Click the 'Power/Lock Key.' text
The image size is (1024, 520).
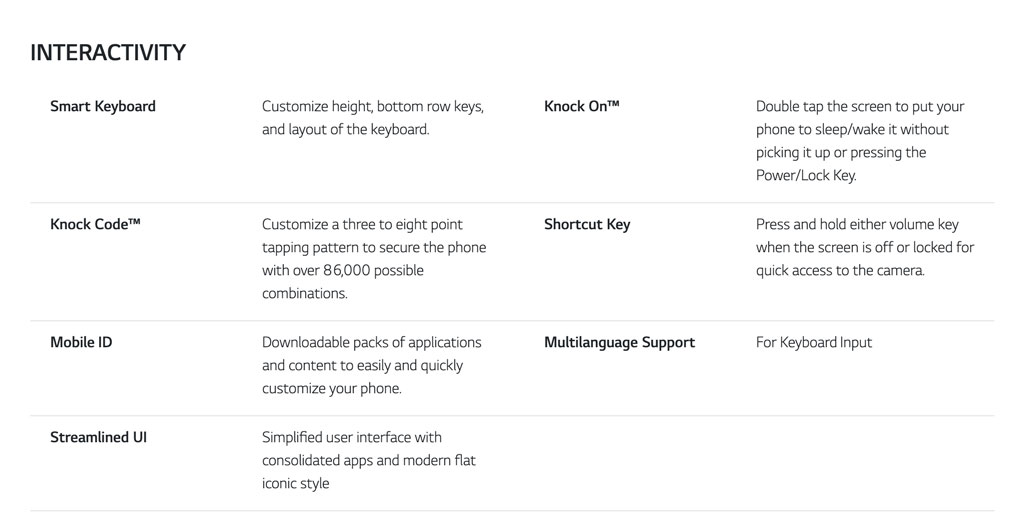pos(806,175)
